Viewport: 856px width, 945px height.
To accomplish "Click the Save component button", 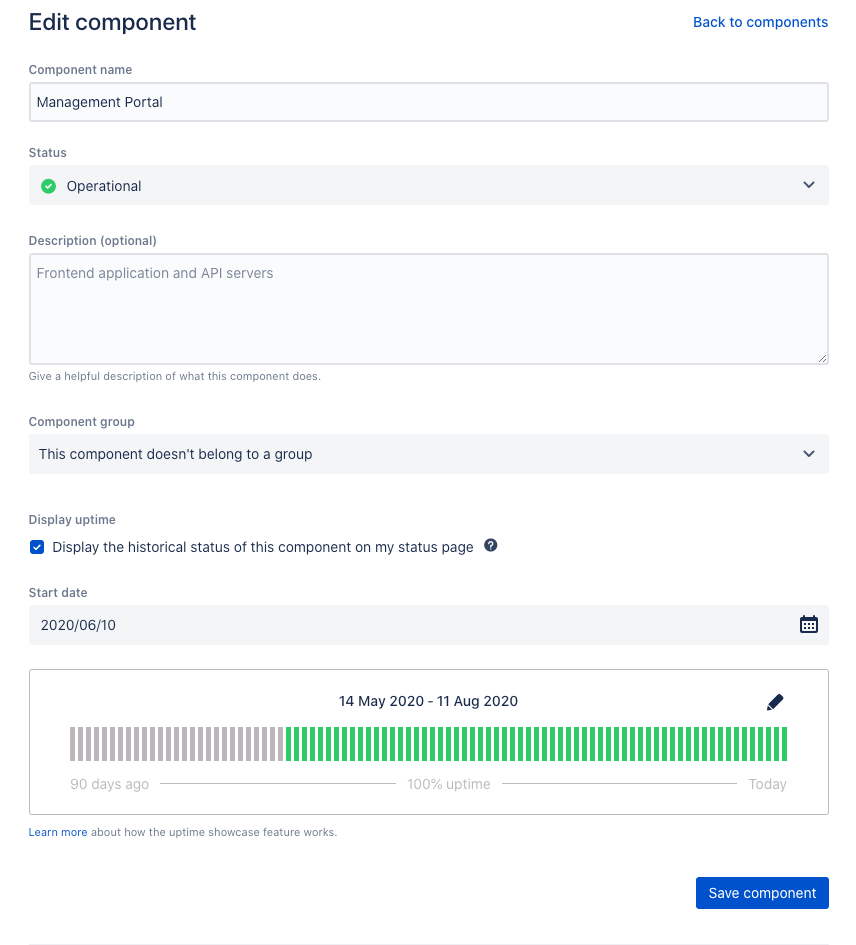I will click(x=762, y=893).
